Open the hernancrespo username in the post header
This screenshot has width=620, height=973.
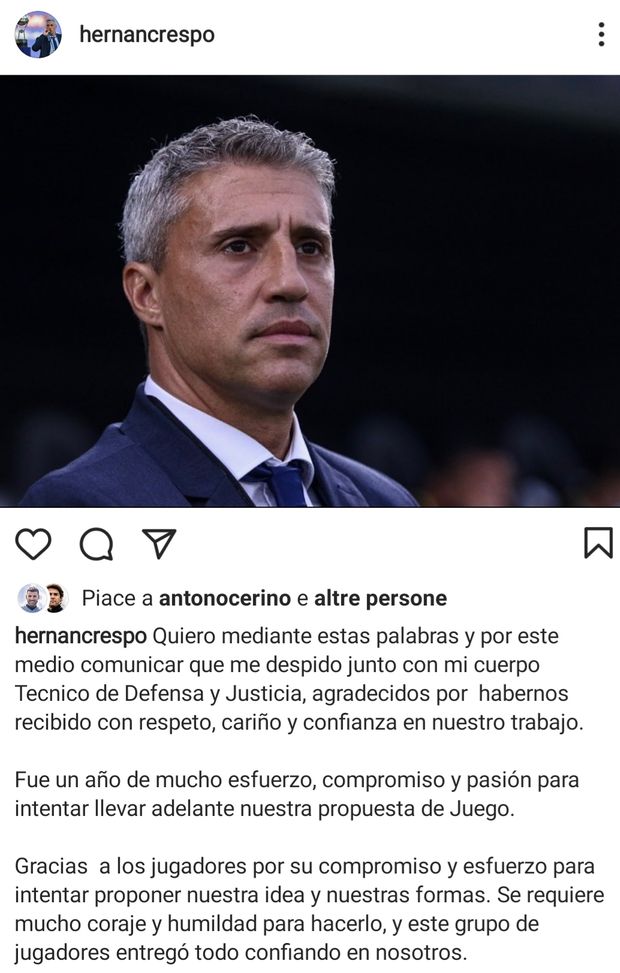coord(147,34)
